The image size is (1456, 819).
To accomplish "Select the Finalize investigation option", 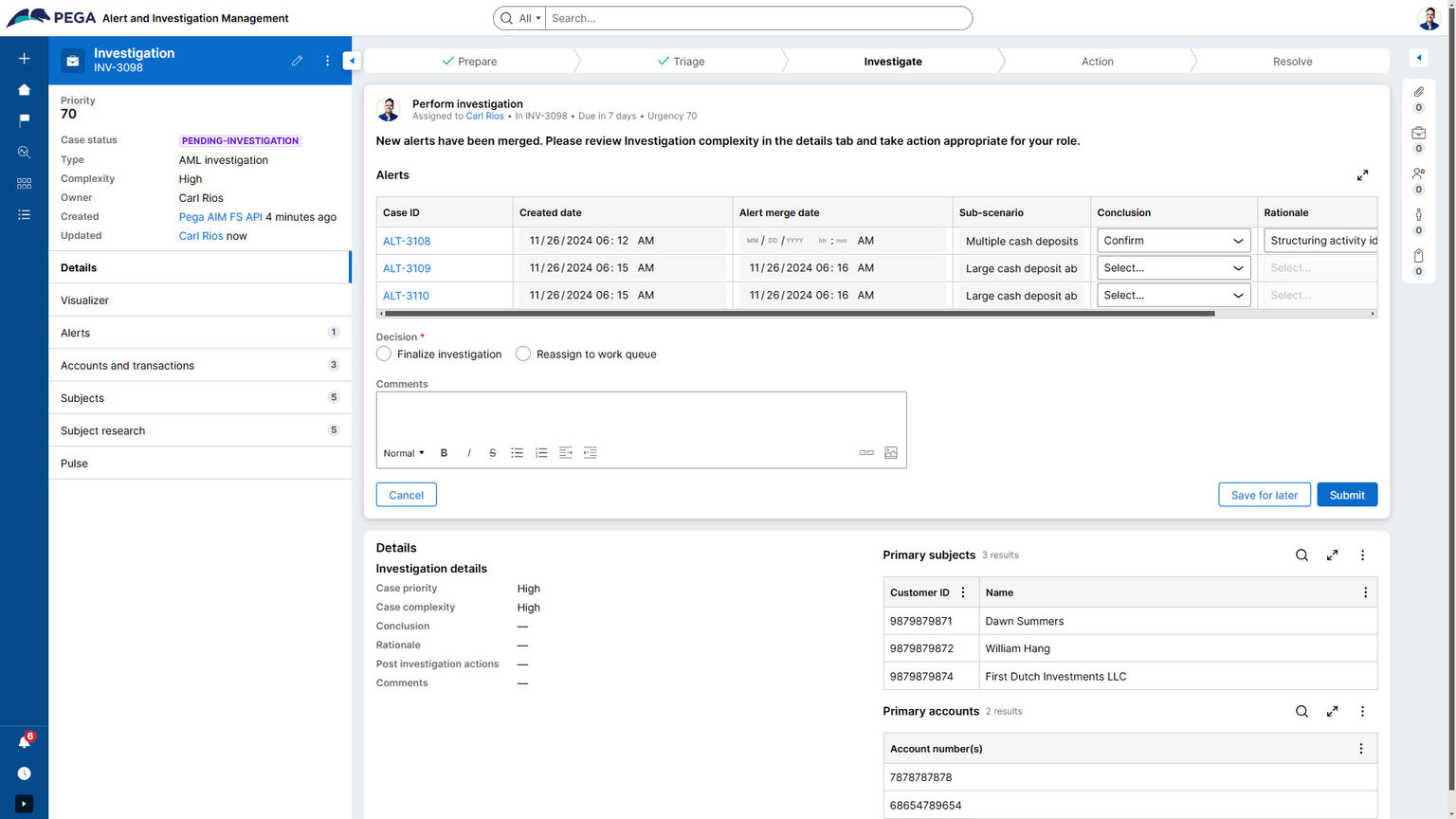I will point(383,353).
